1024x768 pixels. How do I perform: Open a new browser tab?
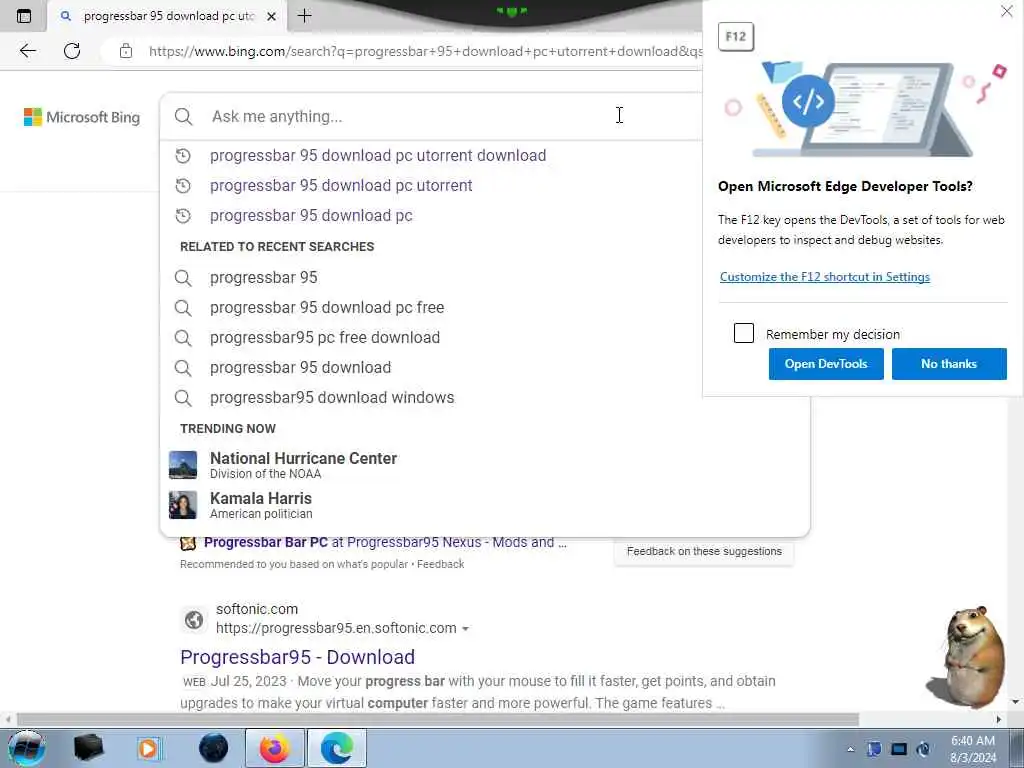(x=304, y=16)
